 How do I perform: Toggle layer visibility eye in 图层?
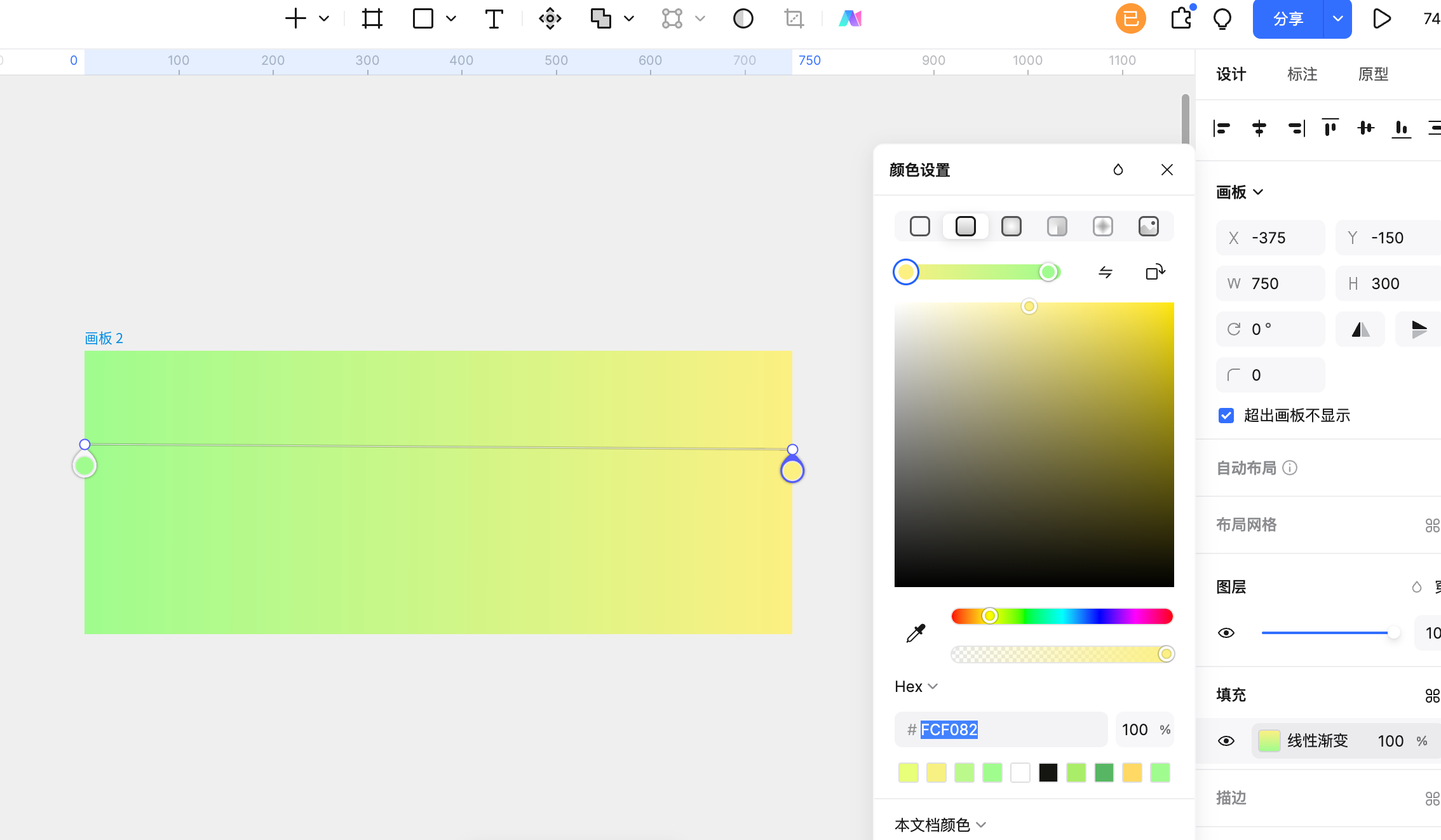point(1226,633)
